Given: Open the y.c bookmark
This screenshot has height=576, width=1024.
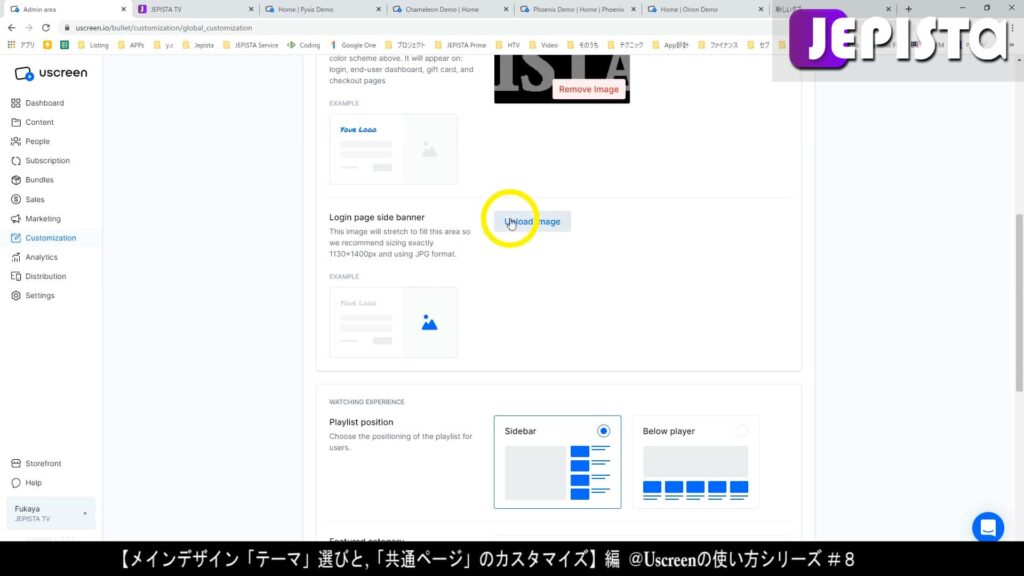Looking at the screenshot, I should pos(163,45).
